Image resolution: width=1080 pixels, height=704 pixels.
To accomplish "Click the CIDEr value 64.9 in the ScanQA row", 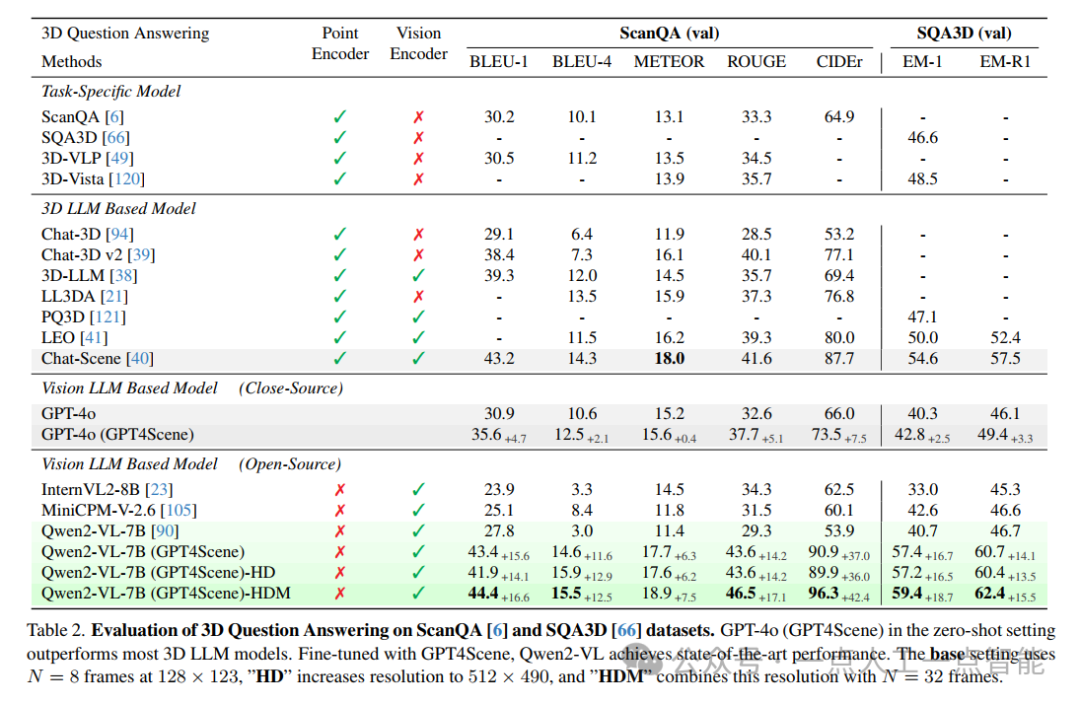I will [839, 116].
